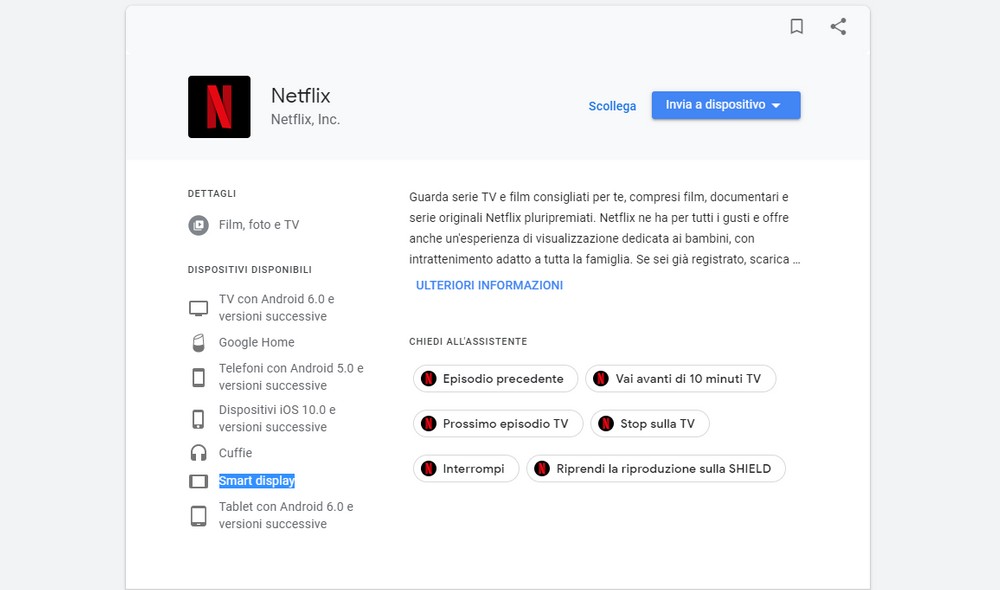Click the highlighted Smart display text
Screen dimensions: 1000x590
coord(257,481)
